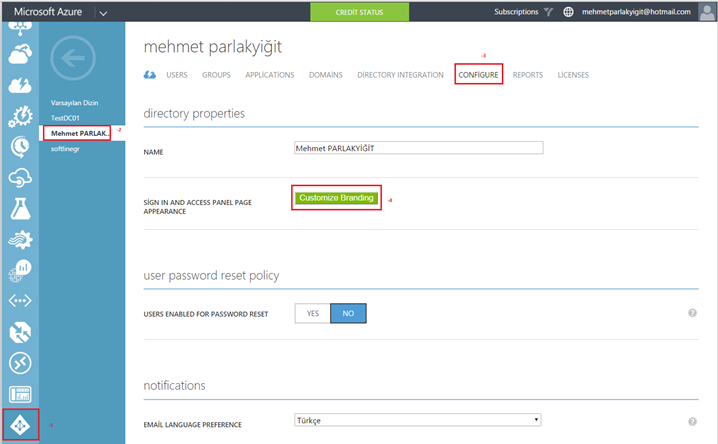The image size is (718, 444).
Task: Open the Traffic Manager arrows sidebar icon
Action: [20, 332]
